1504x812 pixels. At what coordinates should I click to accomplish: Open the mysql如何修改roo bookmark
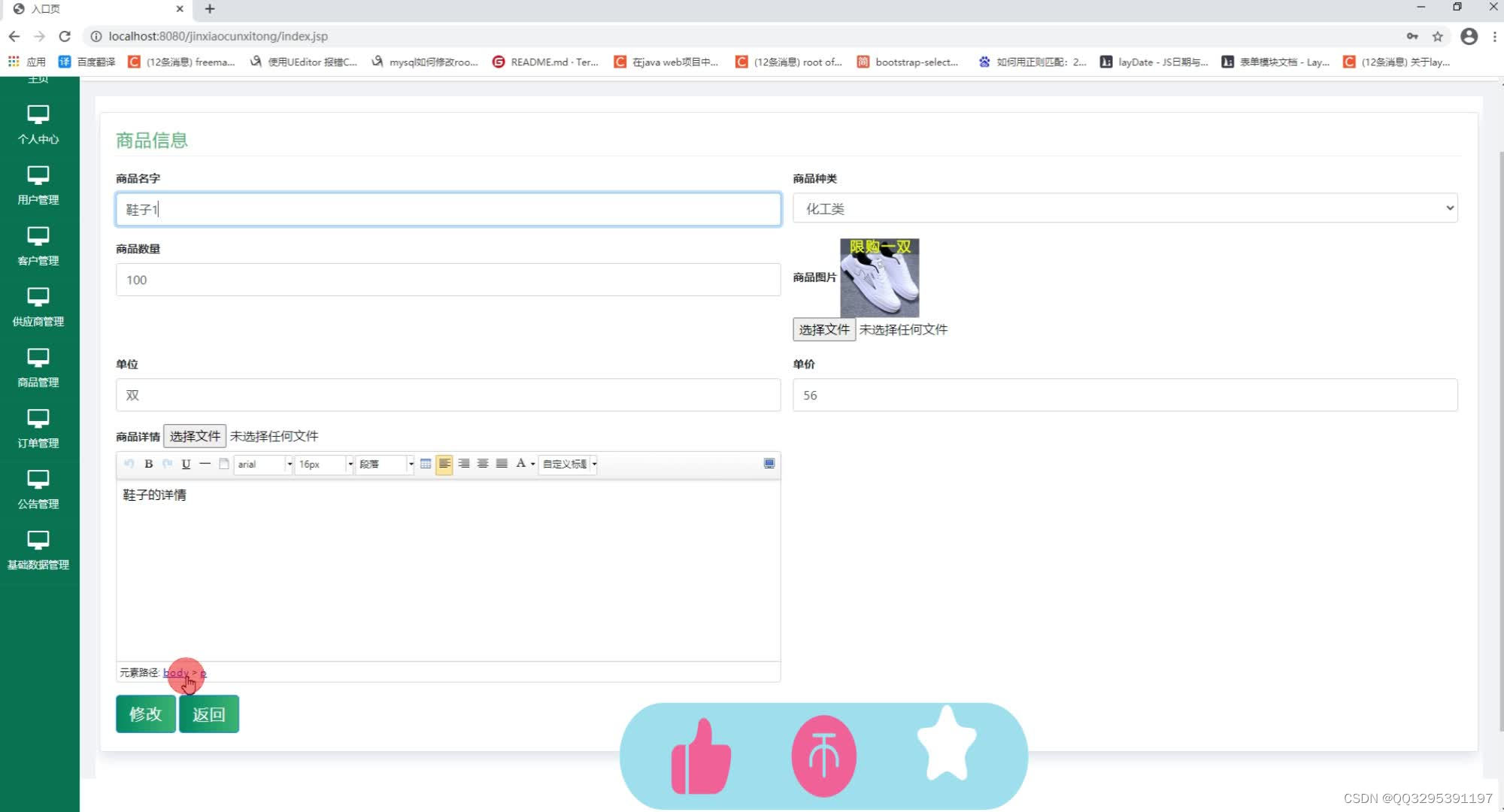click(425, 62)
